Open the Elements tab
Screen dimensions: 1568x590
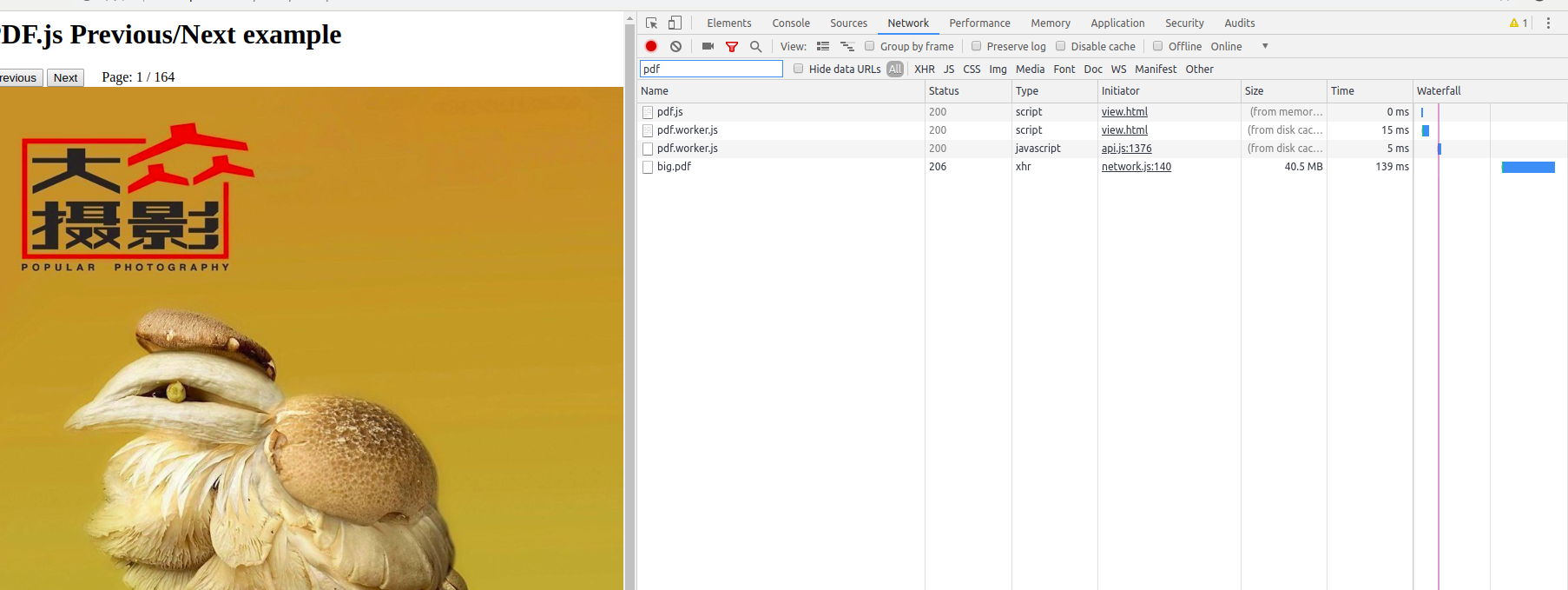(728, 23)
